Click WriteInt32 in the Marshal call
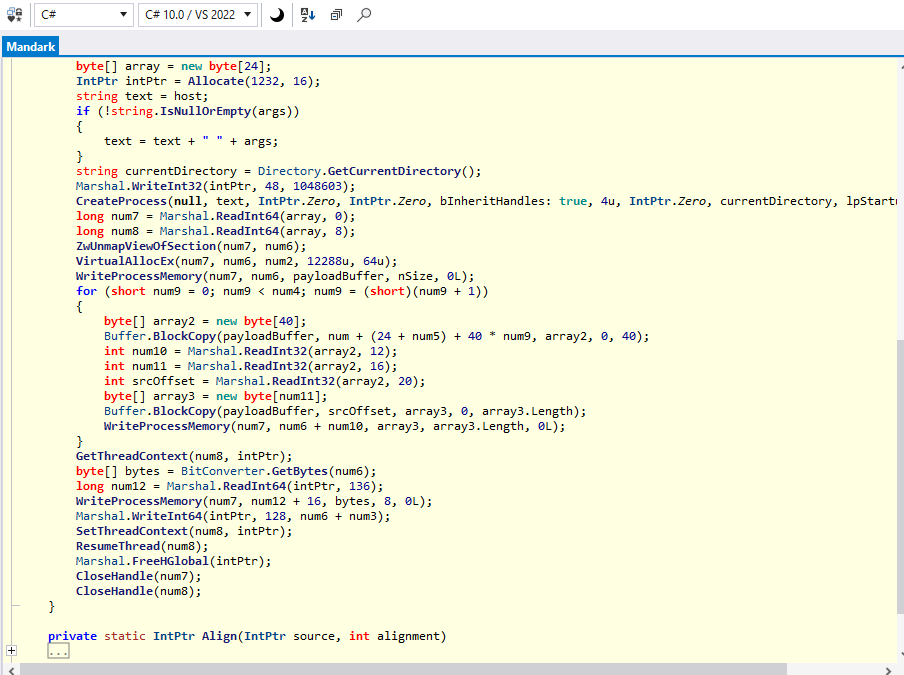 (x=167, y=186)
